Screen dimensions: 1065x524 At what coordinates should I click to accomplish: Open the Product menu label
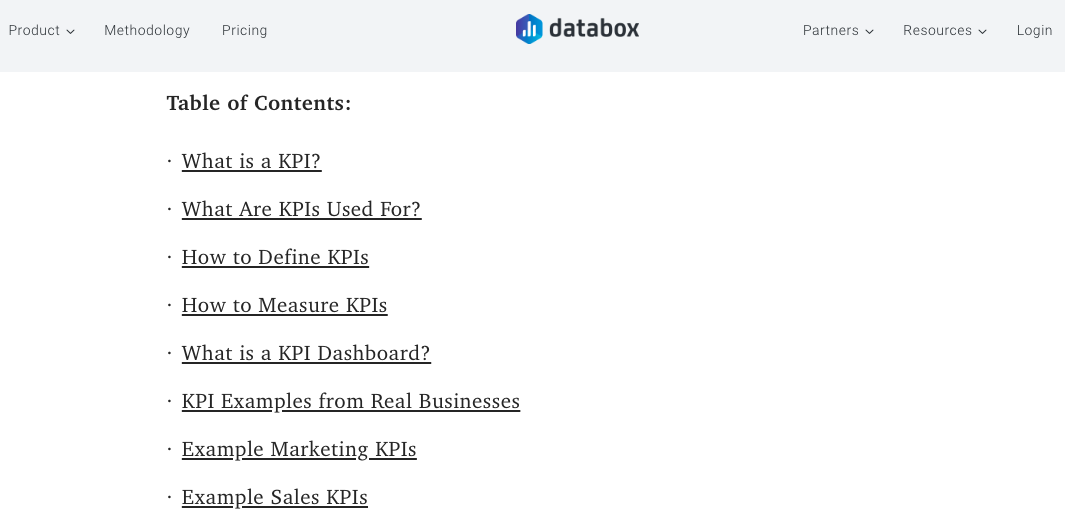click(x=34, y=31)
